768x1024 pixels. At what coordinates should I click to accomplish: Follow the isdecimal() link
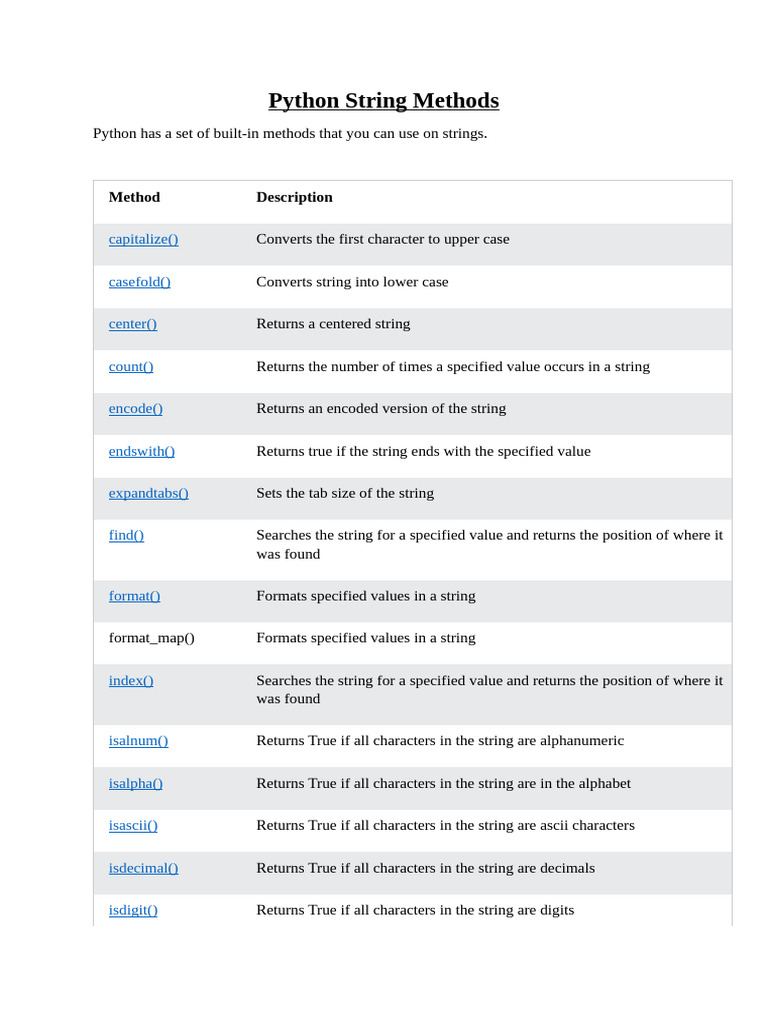click(x=143, y=868)
